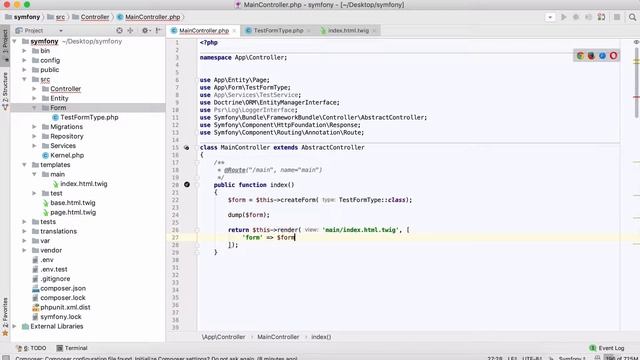The width and height of the screenshot is (640, 360).
Task: Open in Chrome browser icon
Action: [580, 56]
